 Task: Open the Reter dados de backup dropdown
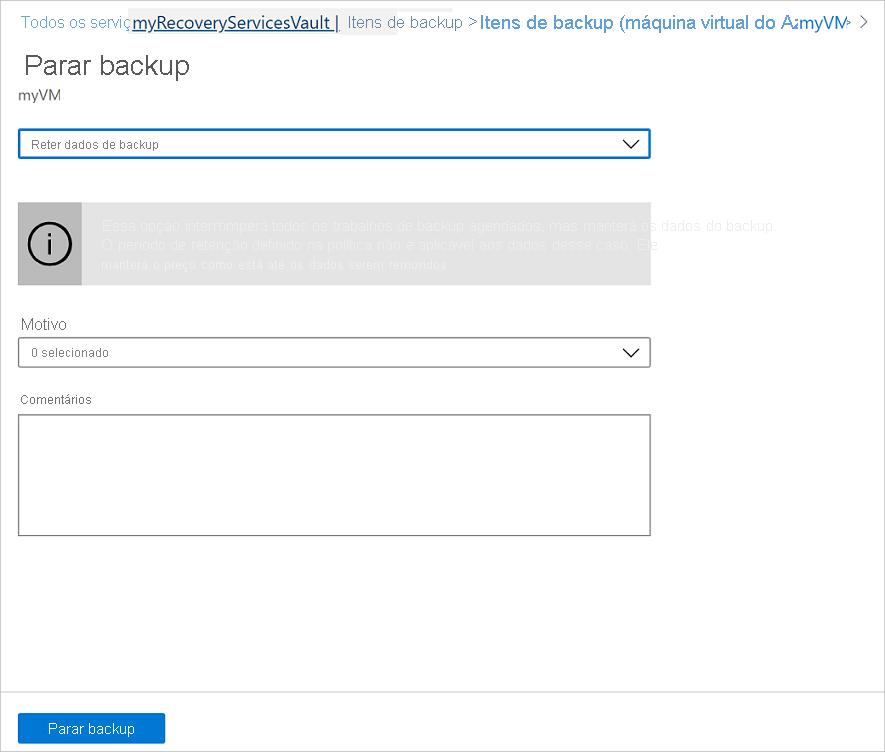[334, 144]
